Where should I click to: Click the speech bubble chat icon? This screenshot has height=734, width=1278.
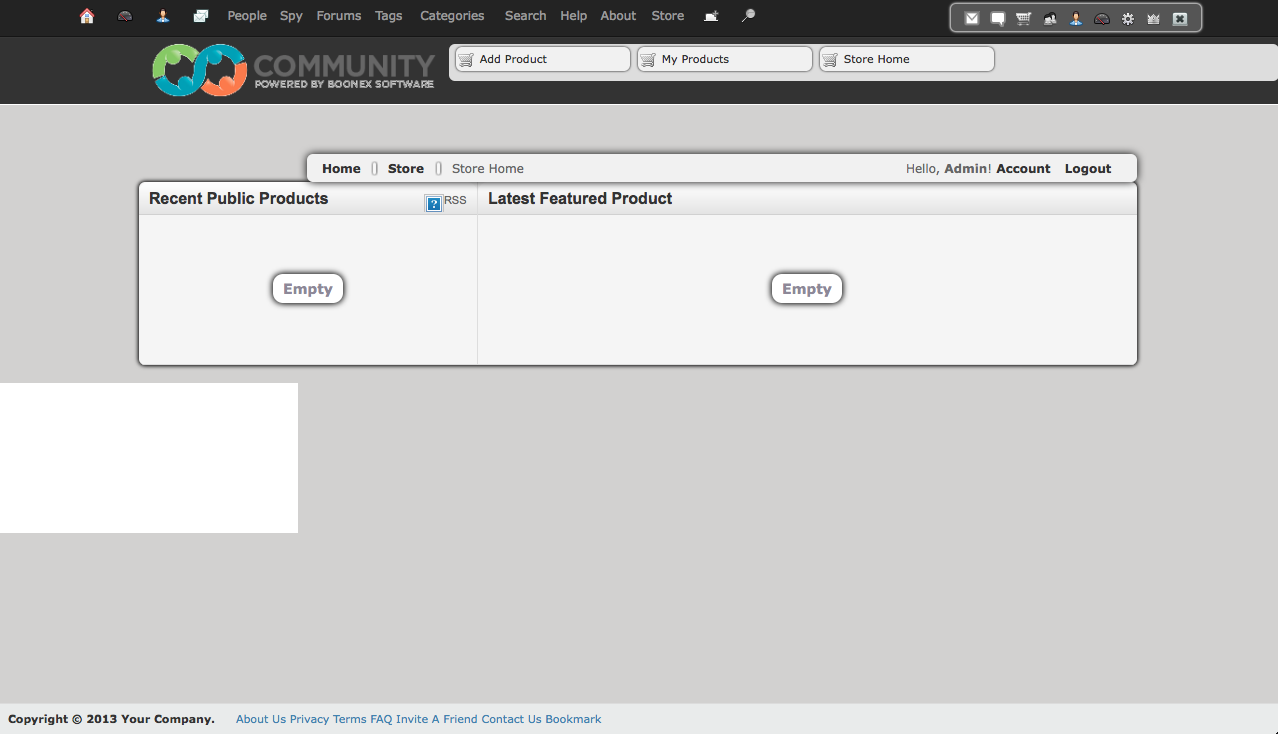[x=998, y=18]
